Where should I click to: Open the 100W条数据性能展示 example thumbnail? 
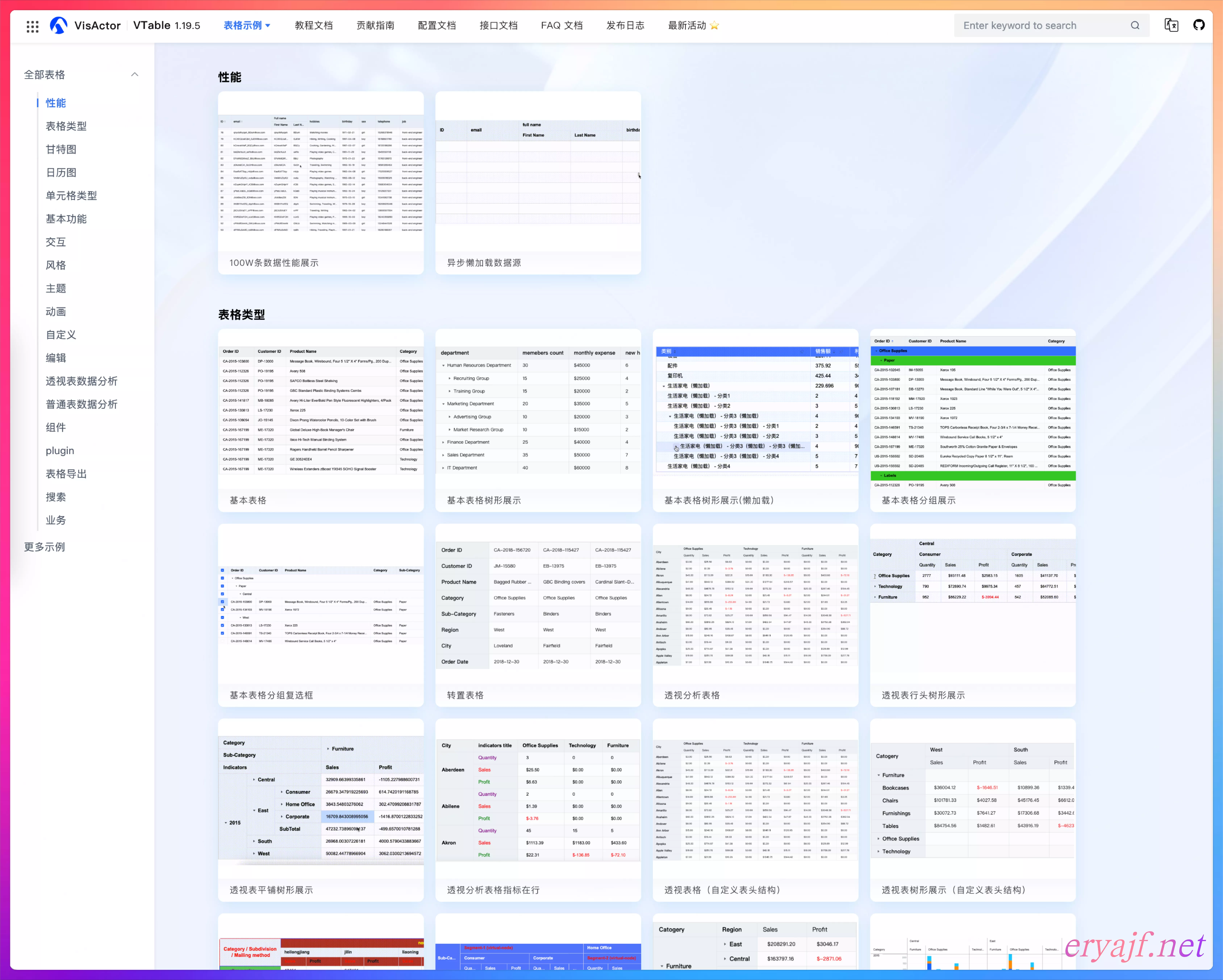320,171
